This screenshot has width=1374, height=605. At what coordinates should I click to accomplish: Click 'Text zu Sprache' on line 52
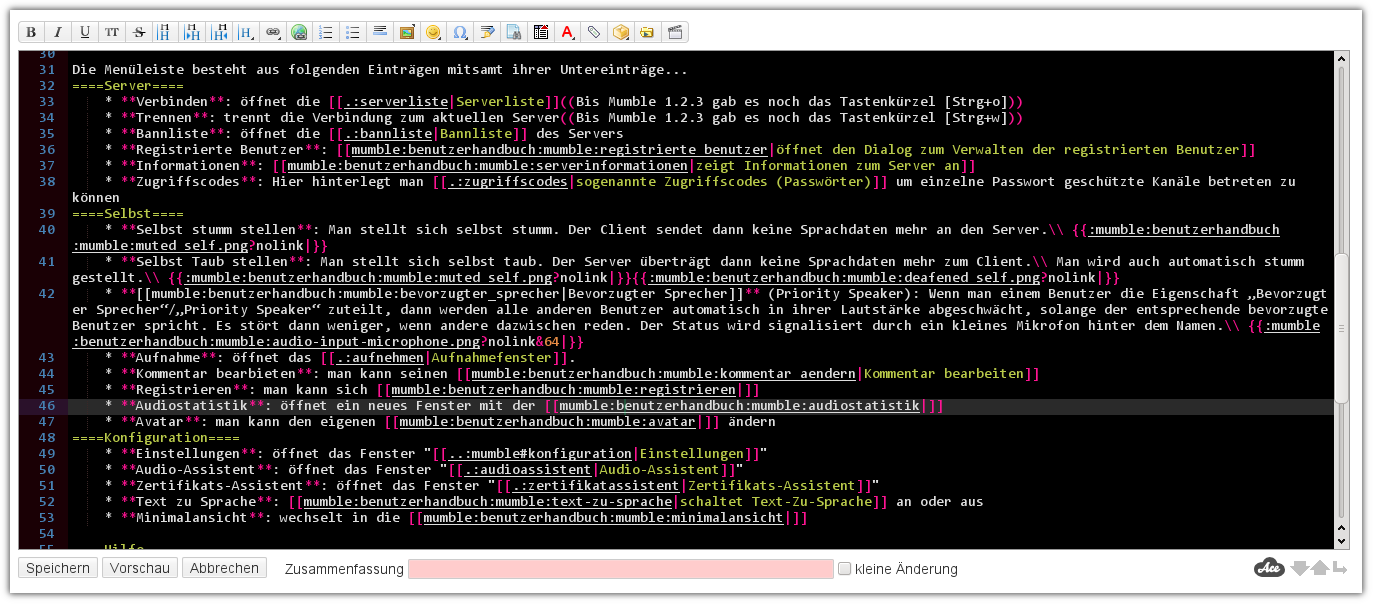pos(196,502)
